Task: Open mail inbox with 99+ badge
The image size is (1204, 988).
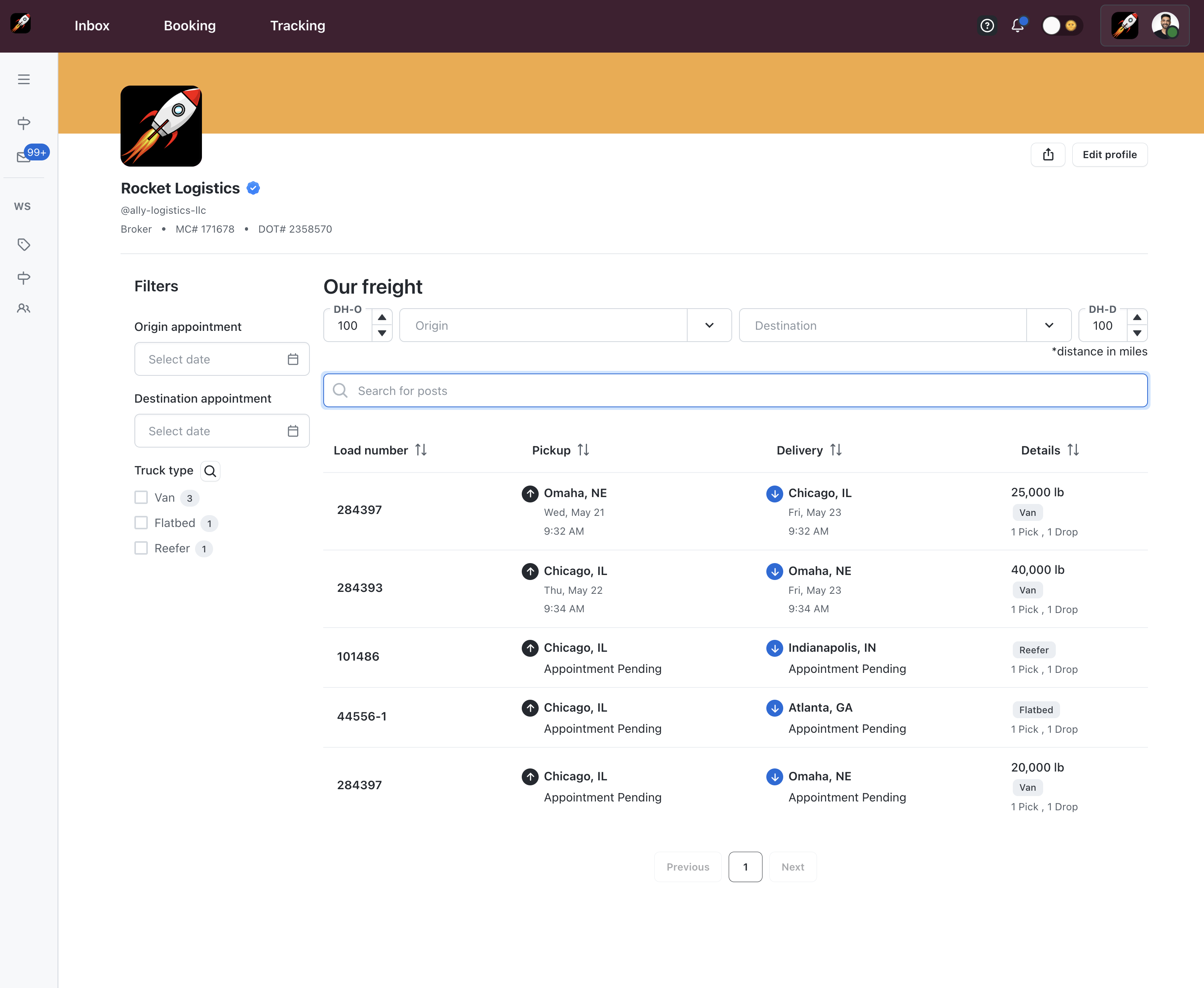Action: tap(24, 157)
